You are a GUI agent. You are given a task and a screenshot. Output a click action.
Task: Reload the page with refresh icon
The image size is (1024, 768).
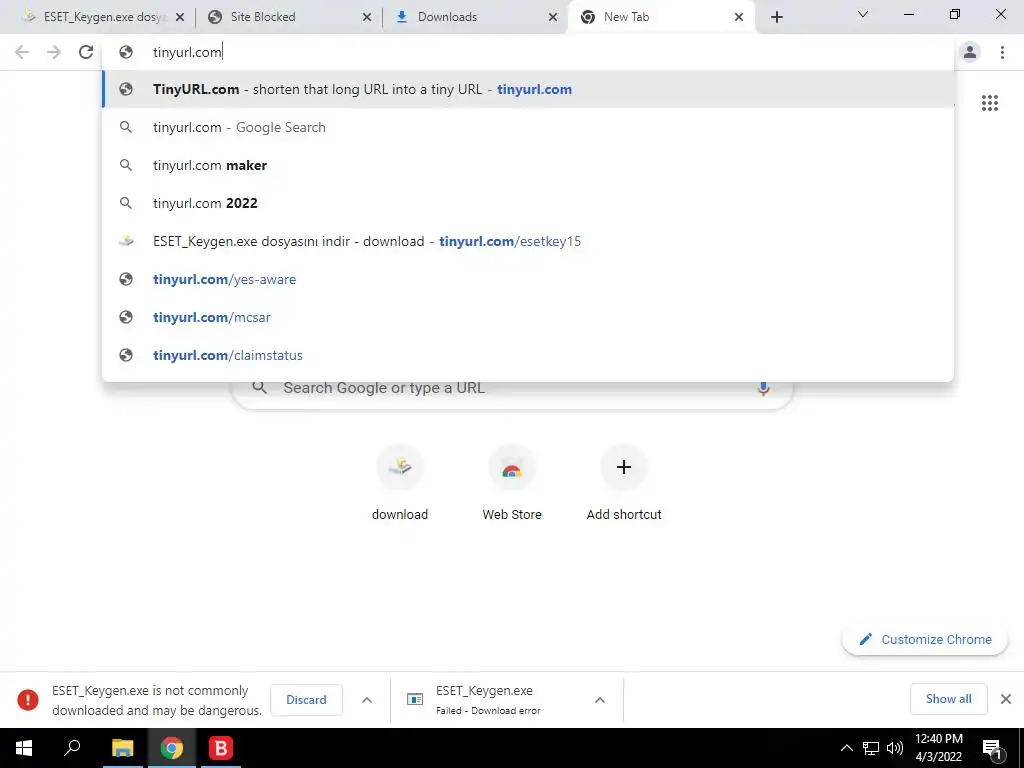point(86,52)
